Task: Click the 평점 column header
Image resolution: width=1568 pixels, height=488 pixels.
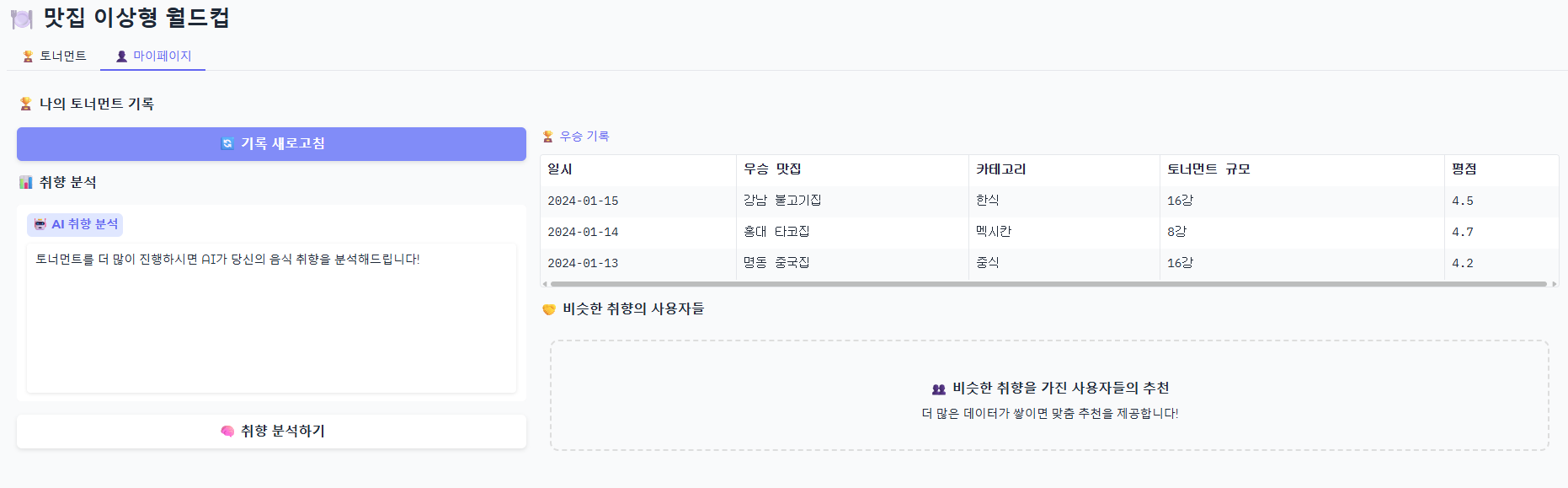Action: (x=1501, y=169)
